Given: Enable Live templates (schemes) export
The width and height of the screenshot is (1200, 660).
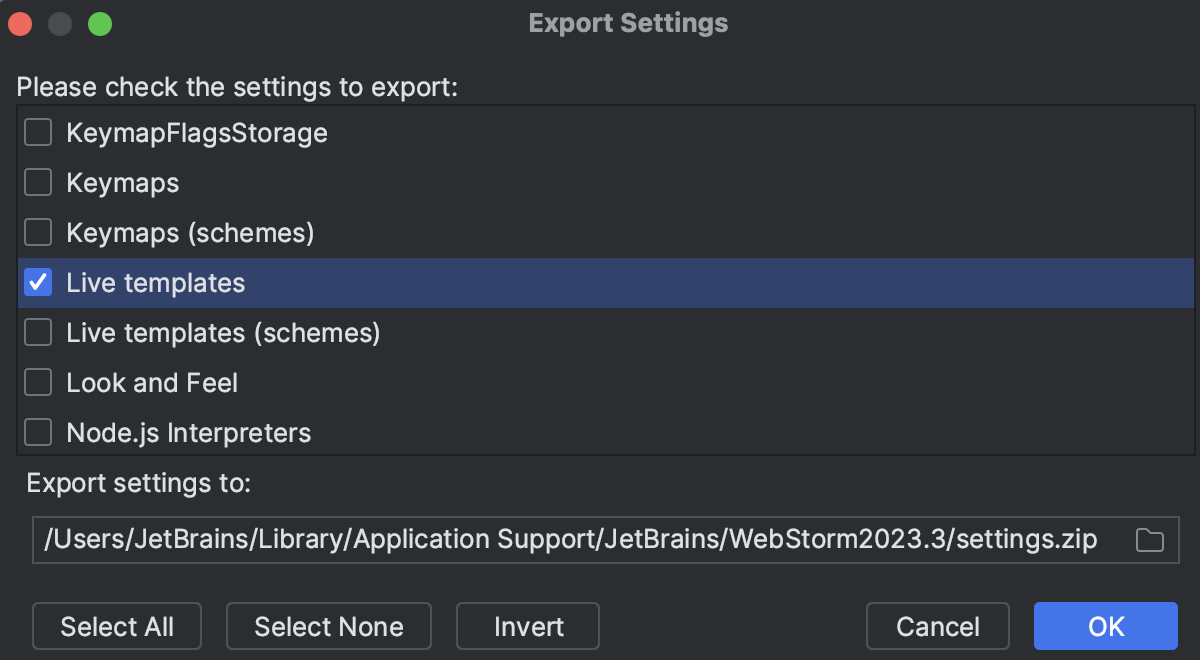Looking at the screenshot, I should (x=37, y=332).
